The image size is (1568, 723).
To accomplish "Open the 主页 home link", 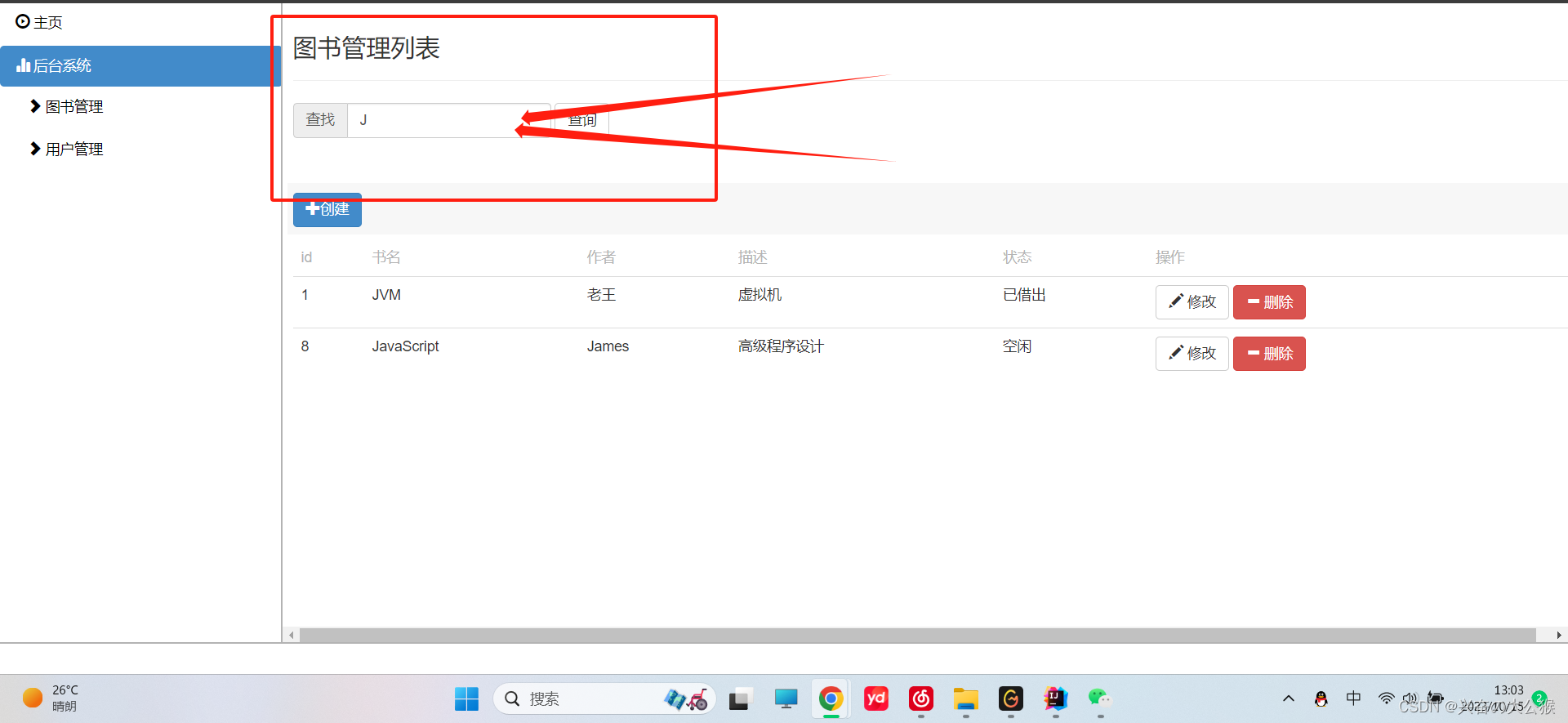I will tap(39, 22).
